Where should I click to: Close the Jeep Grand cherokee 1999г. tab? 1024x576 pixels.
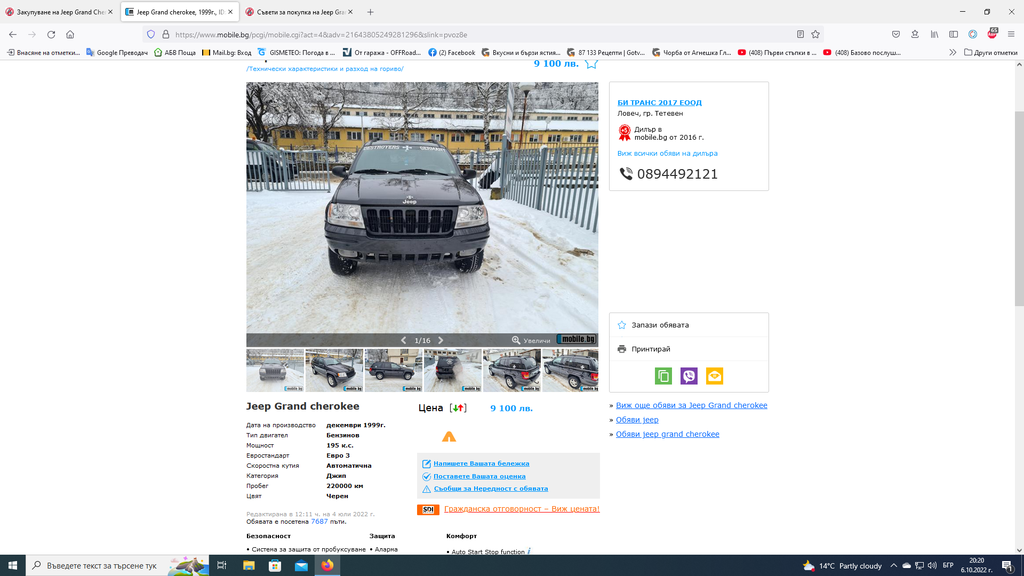231,12
